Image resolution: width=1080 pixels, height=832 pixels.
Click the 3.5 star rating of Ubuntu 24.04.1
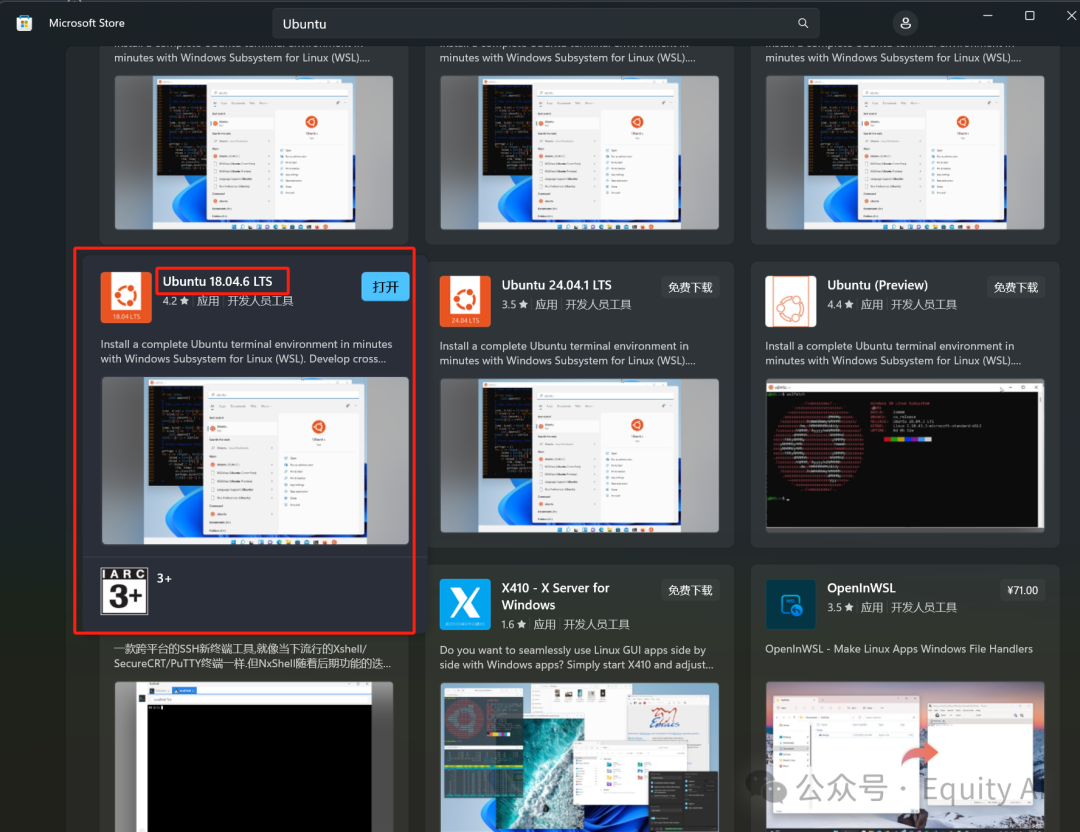click(x=515, y=304)
